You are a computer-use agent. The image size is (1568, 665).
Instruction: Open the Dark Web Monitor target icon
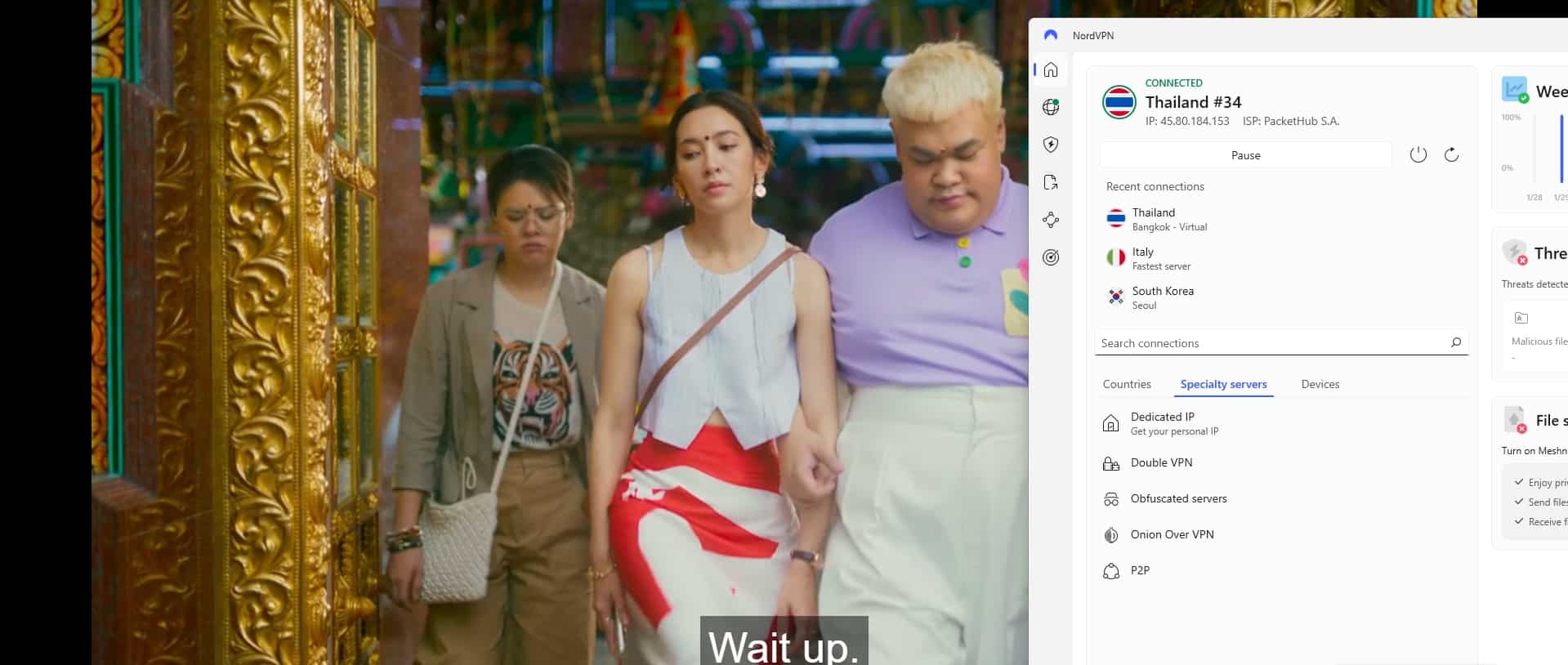[x=1051, y=257]
